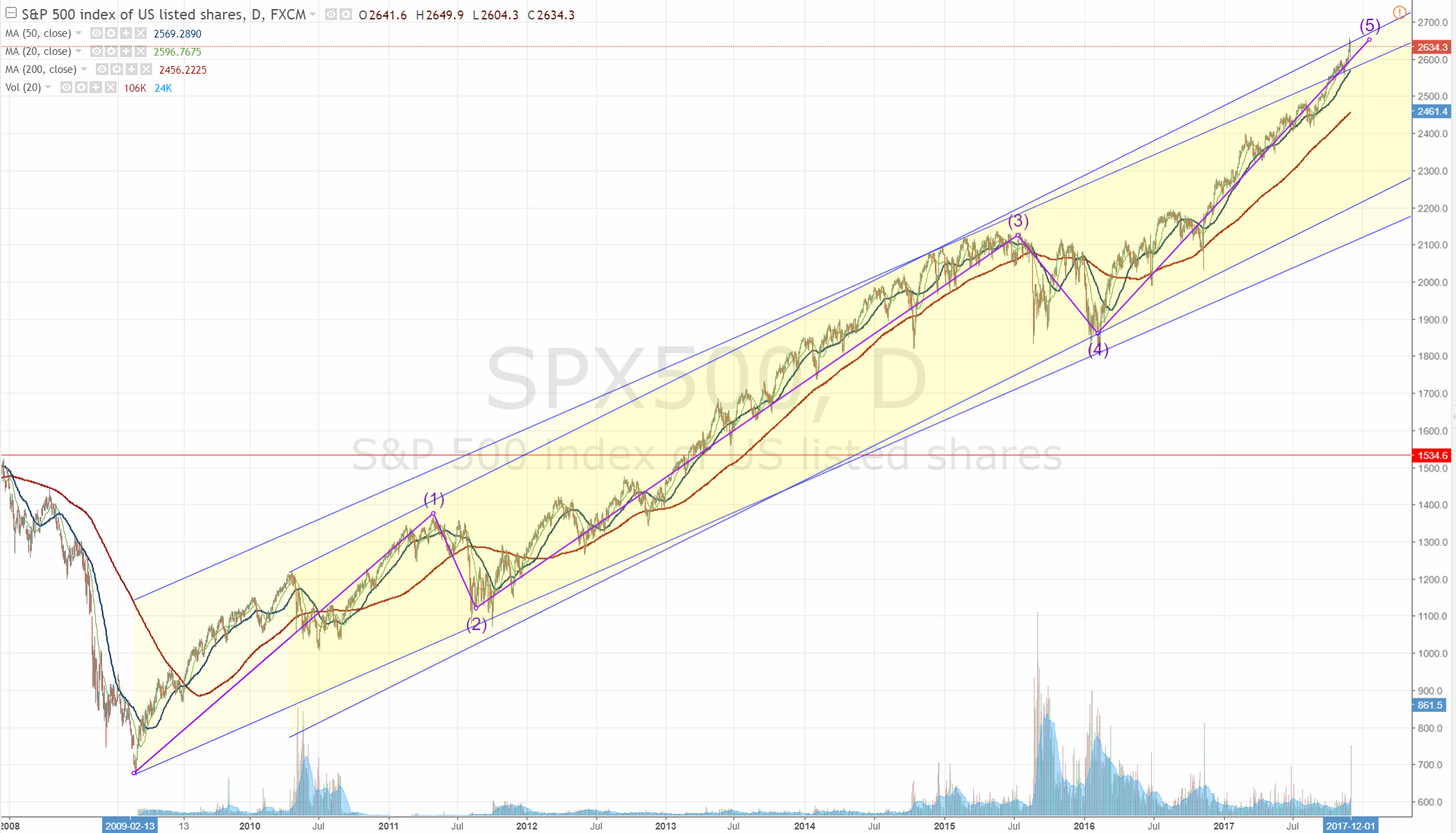Screen dimensions: 1456x833
Task: Click the plus icon for MA (20, close)
Action: pos(126,51)
